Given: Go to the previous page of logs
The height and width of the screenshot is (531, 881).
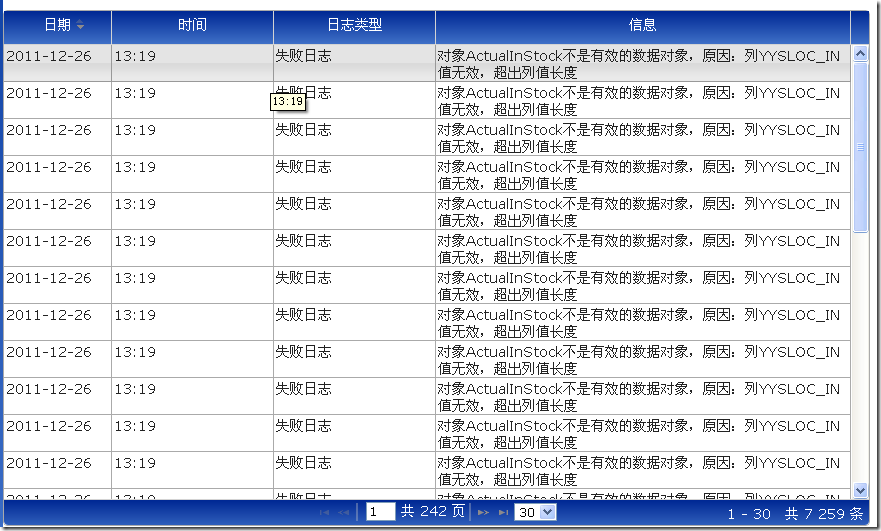Looking at the screenshot, I should pyautogui.click(x=343, y=512).
